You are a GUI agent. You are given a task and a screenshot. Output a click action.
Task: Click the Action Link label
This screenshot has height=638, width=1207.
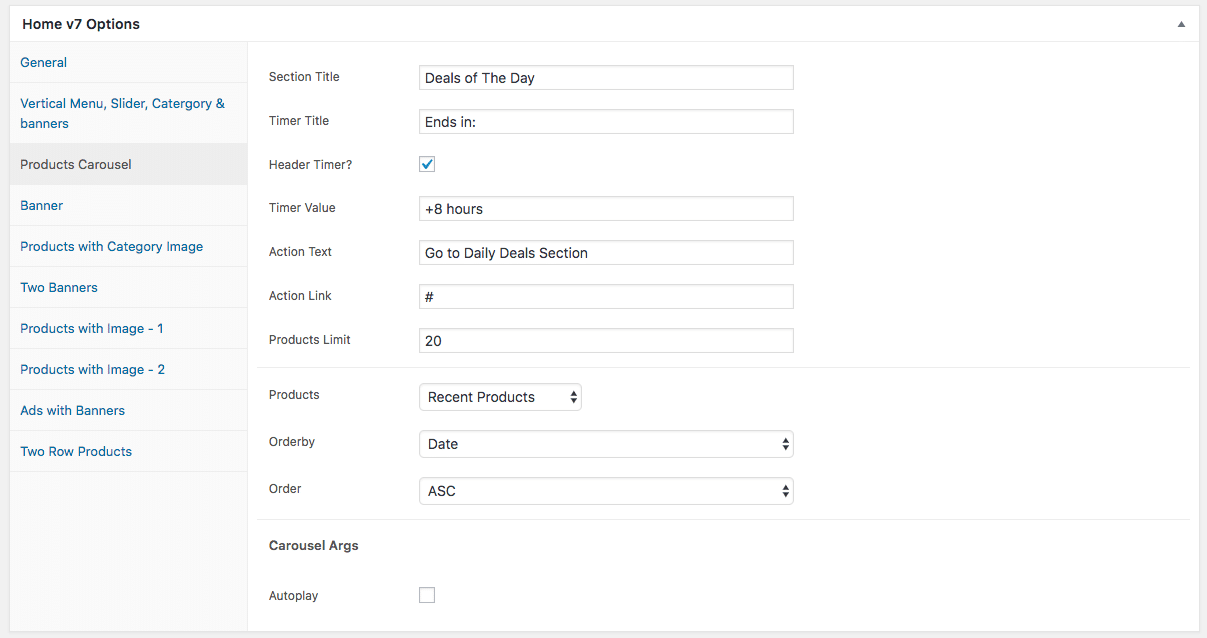(x=300, y=296)
